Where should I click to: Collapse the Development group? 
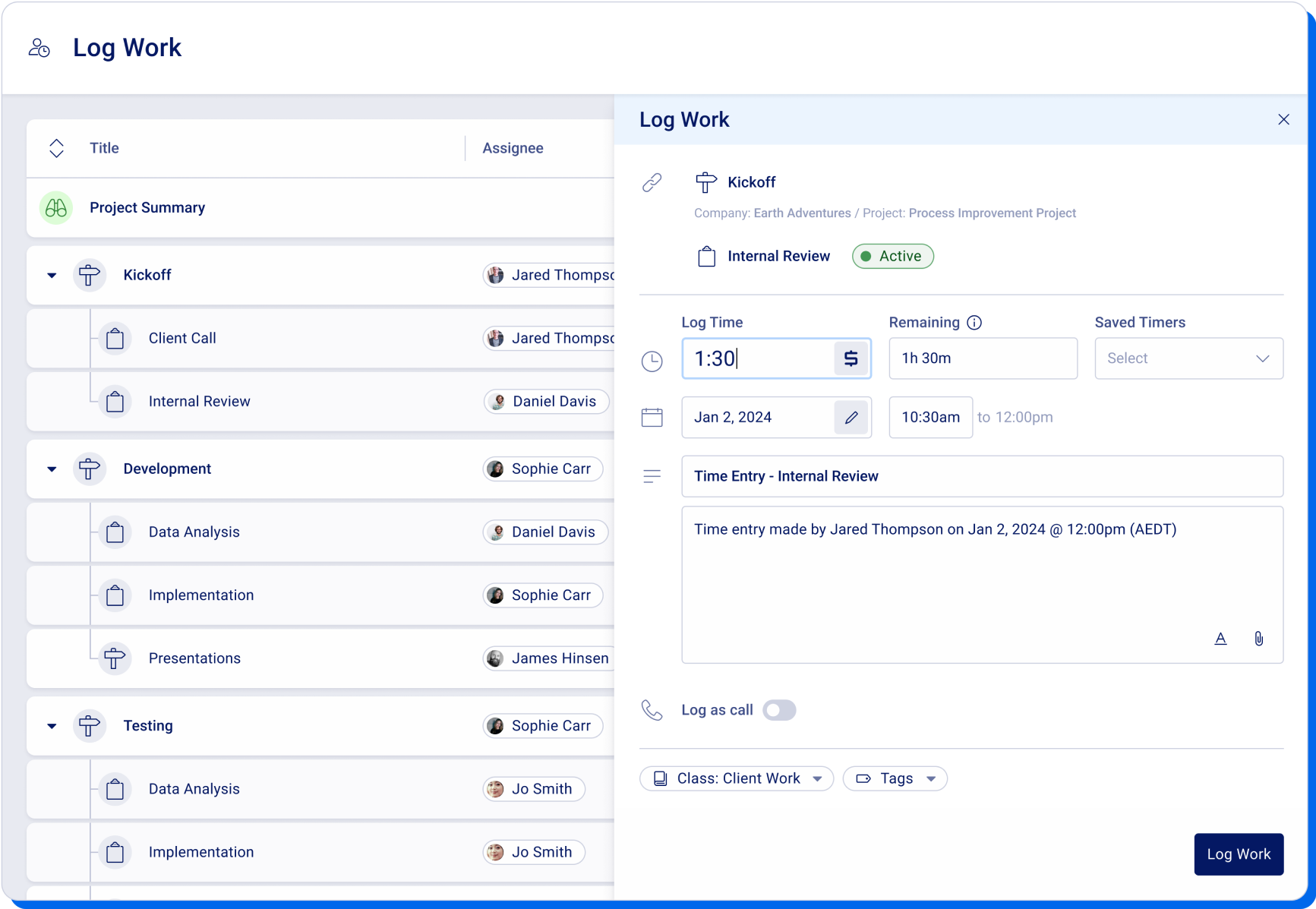pos(52,469)
